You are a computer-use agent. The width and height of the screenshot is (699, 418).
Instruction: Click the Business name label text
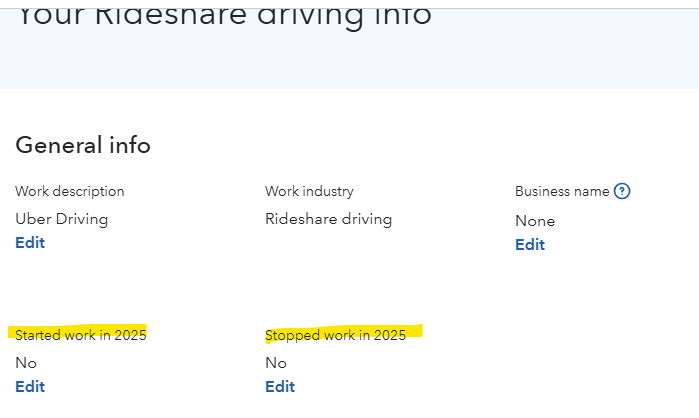click(x=562, y=191)
